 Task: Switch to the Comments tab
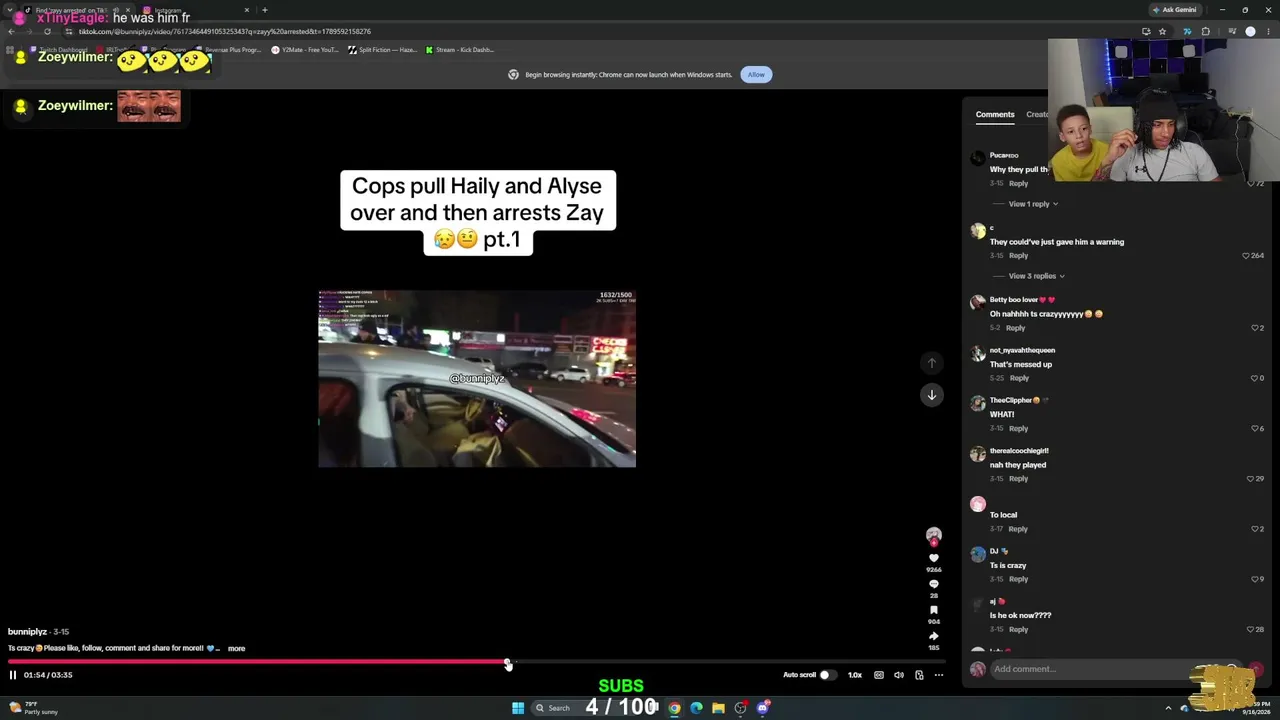point(995,114)
